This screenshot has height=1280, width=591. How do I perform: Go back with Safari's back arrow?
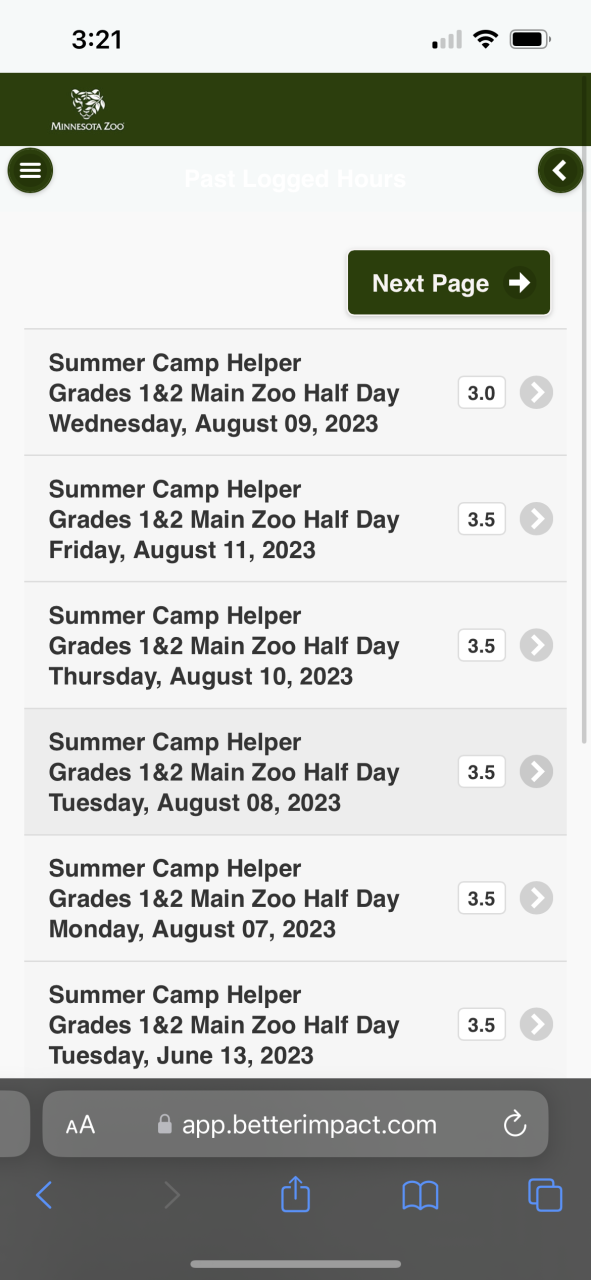pyautogui.click(x=44, y=1195)
